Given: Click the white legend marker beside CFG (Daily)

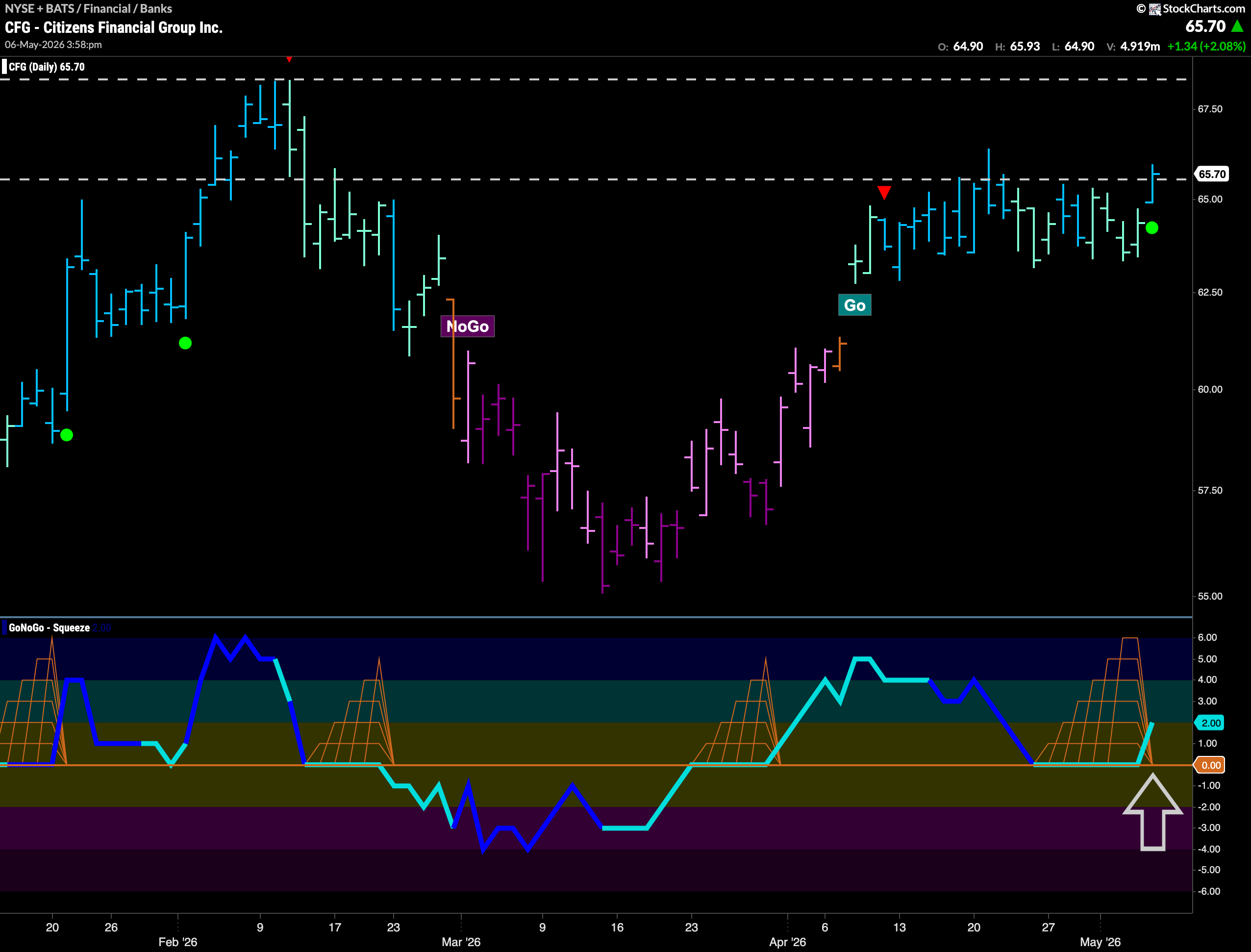Looking at the screenshot, I should (x=4, y=67).
